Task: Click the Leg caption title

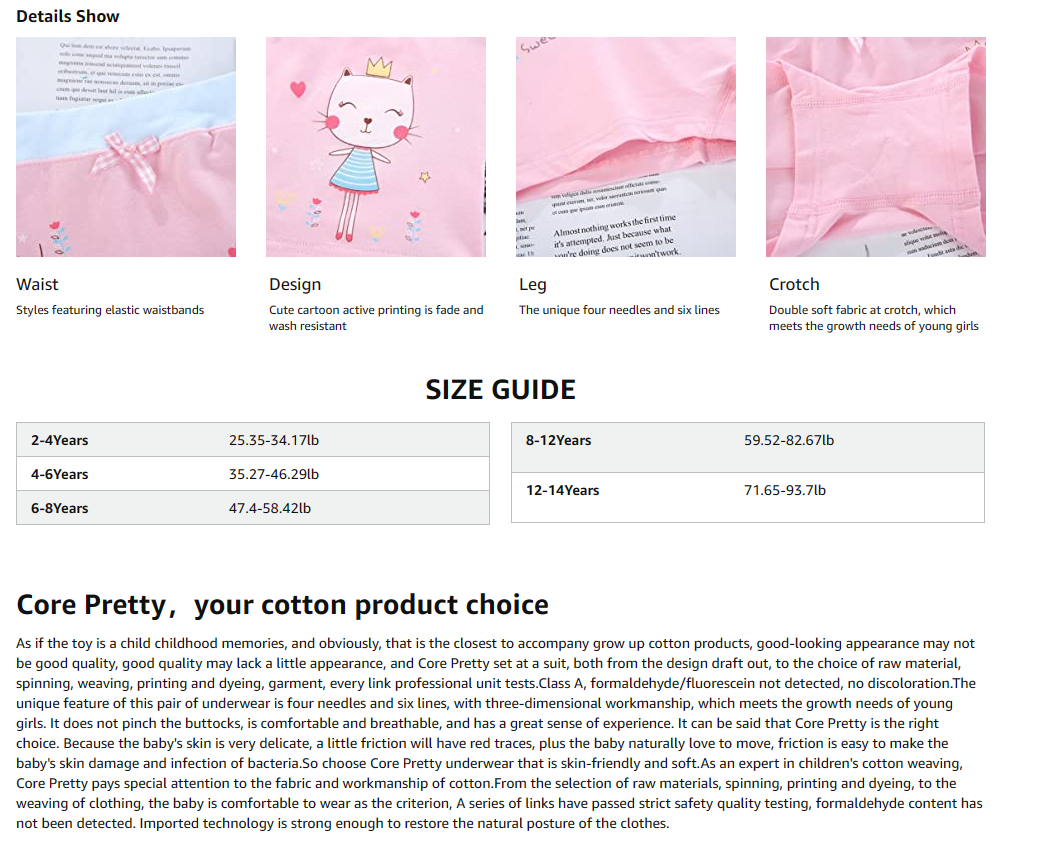Action: (532, 284)
